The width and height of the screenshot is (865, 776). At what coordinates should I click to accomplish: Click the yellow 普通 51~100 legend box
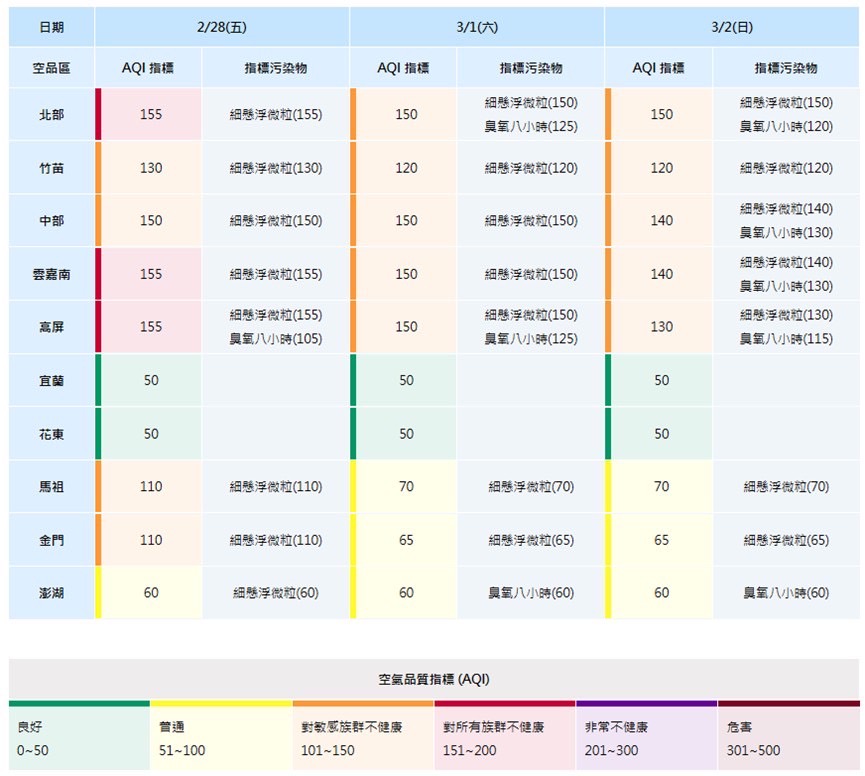tap(221, 736)
